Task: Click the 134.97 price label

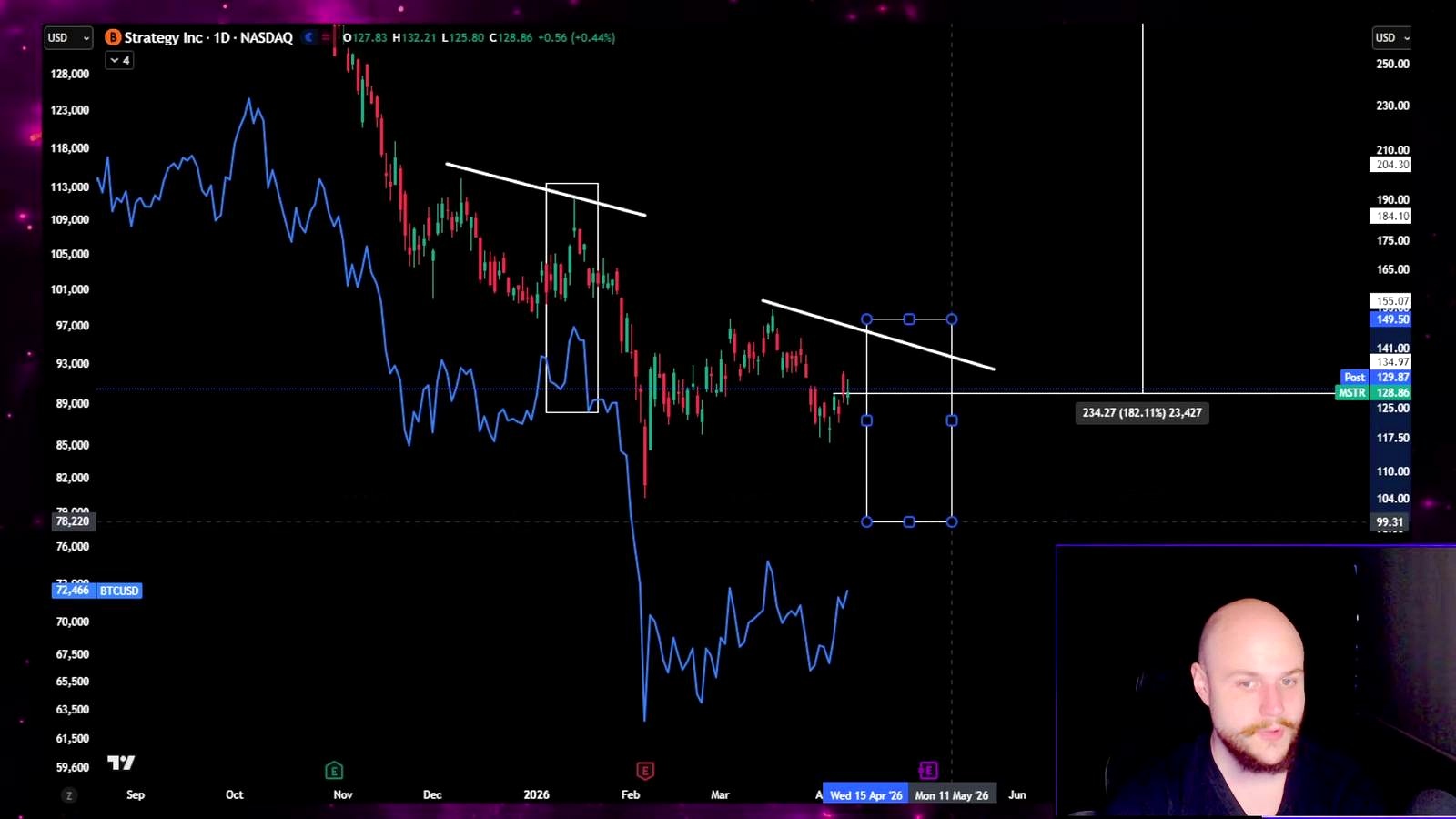Action: pos(1391,362)
